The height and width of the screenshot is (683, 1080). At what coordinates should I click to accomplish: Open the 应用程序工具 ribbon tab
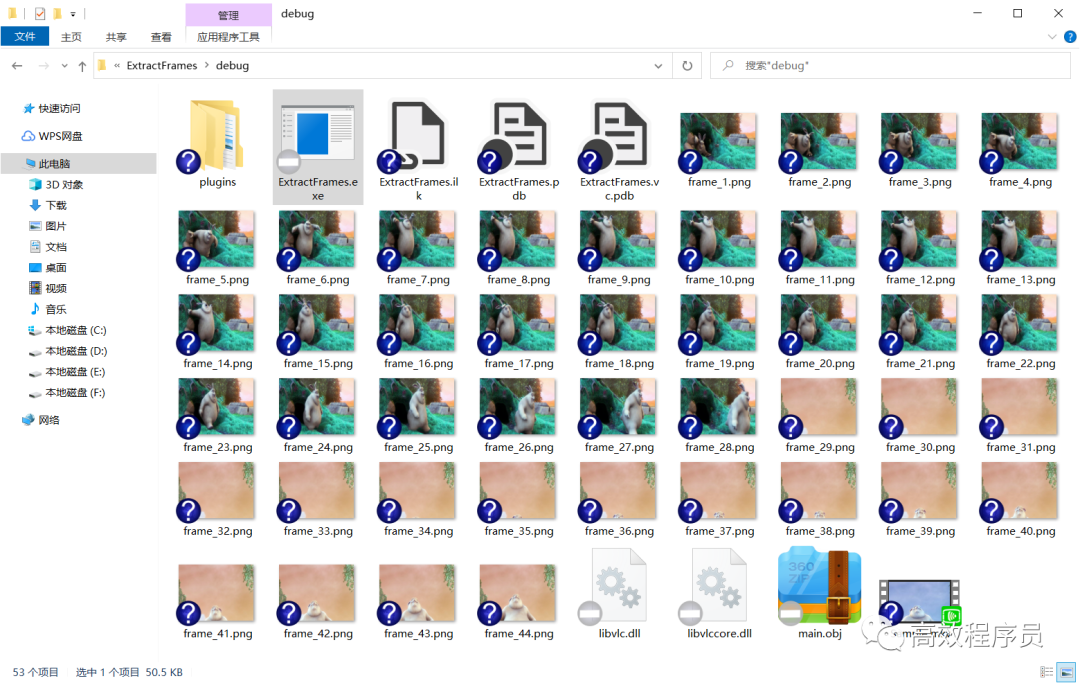coord(228,37)
